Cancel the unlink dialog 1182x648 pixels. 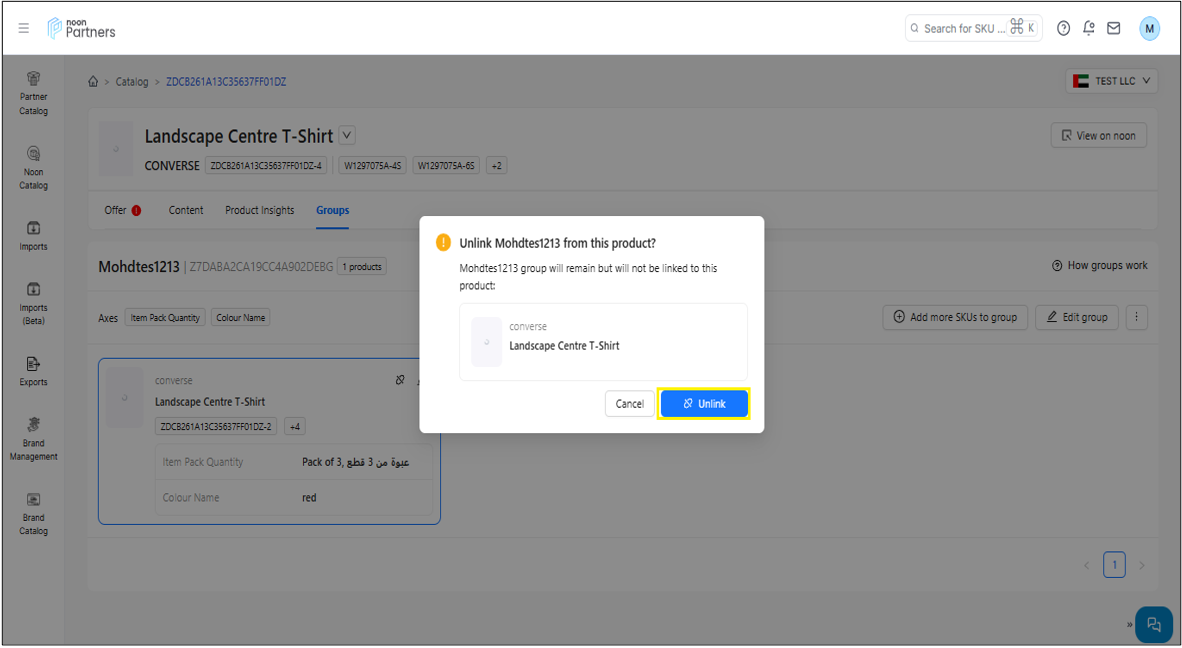tap(629, 404)
